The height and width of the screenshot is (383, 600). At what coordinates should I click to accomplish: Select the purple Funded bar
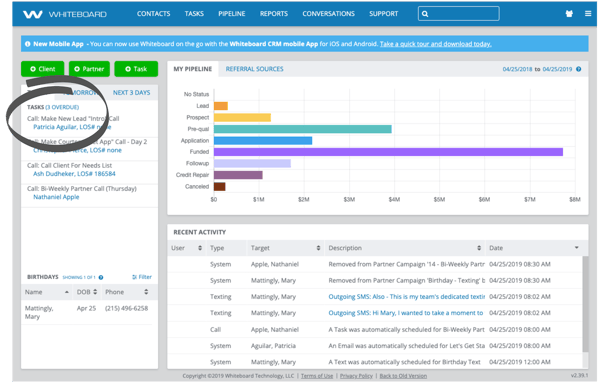tap(388, 152)
